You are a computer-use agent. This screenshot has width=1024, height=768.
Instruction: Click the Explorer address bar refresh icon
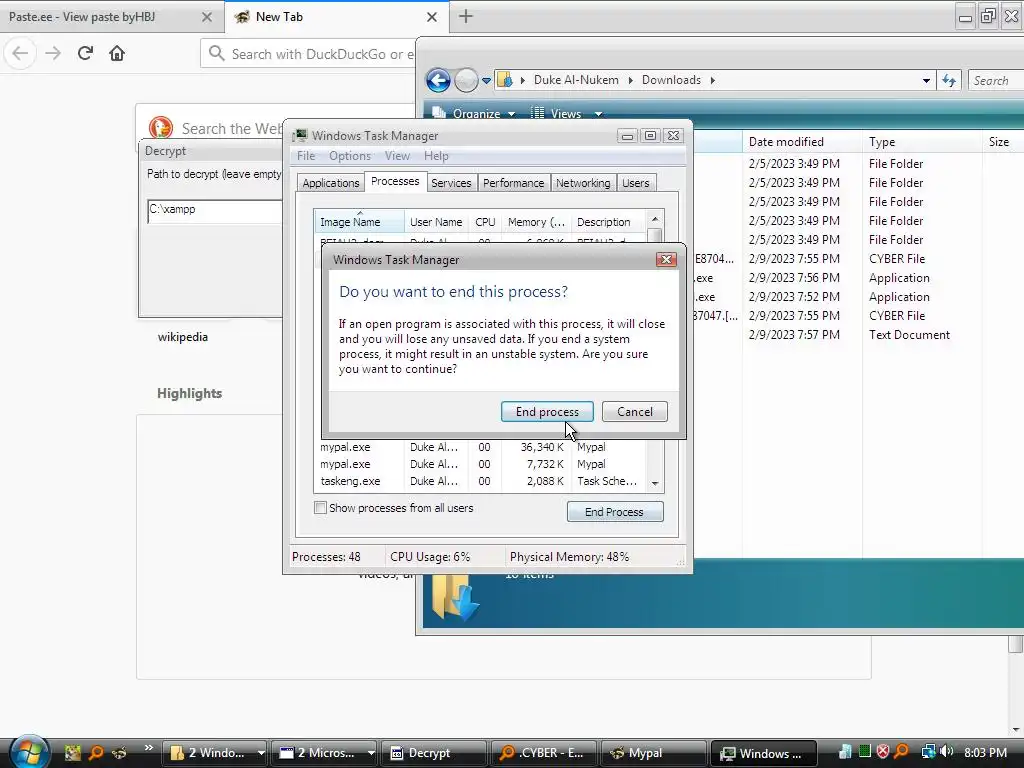(949, 80)
